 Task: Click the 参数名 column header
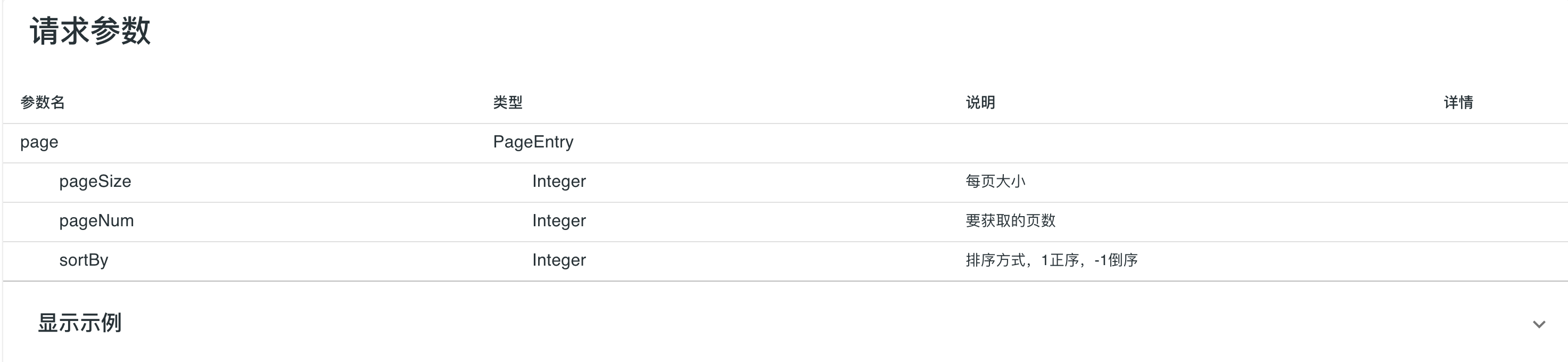43,102
